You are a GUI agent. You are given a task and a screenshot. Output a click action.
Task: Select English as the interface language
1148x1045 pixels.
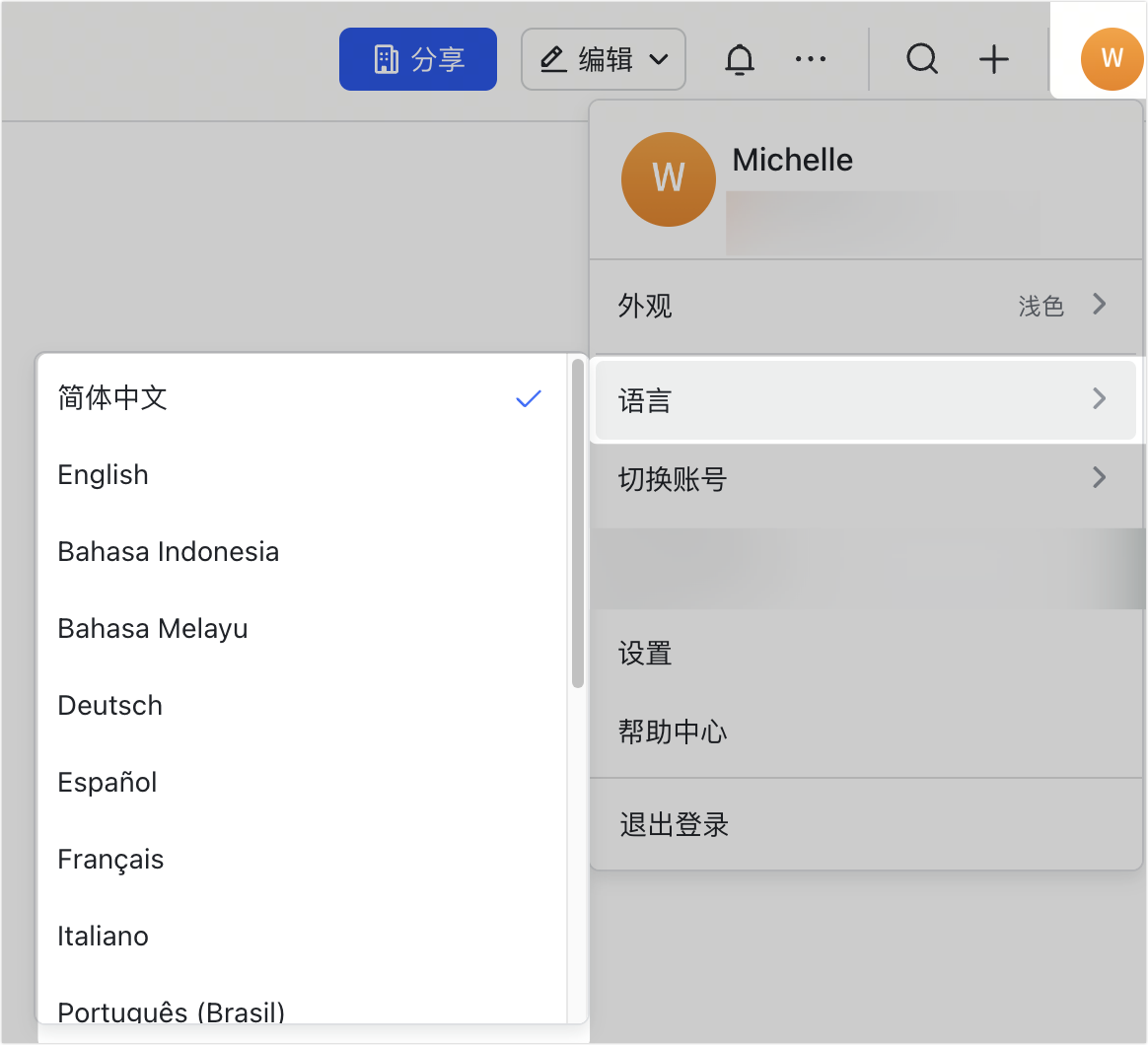click(x=103, y=475)
